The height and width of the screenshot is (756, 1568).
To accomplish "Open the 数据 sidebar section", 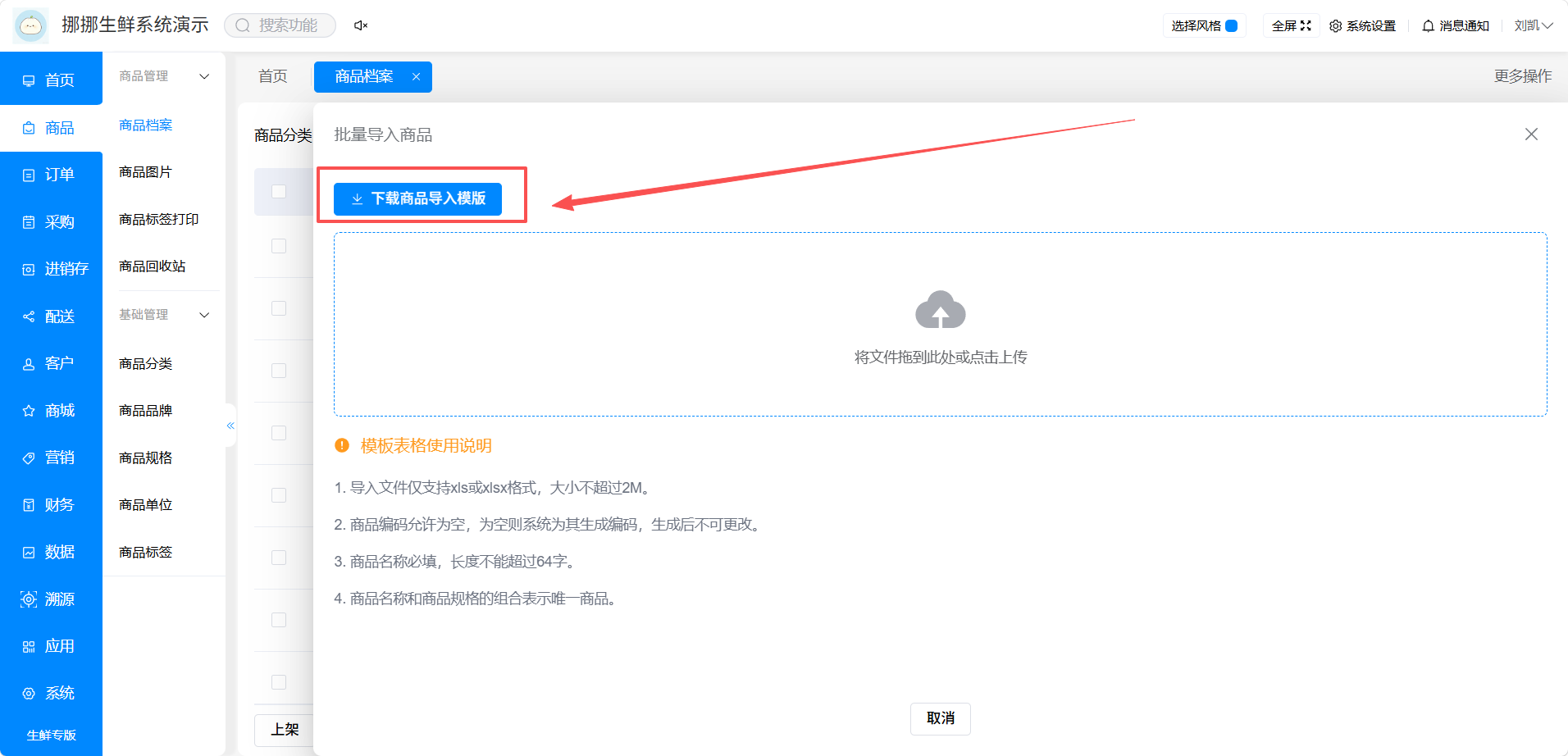I will click(x=51, y=552).
